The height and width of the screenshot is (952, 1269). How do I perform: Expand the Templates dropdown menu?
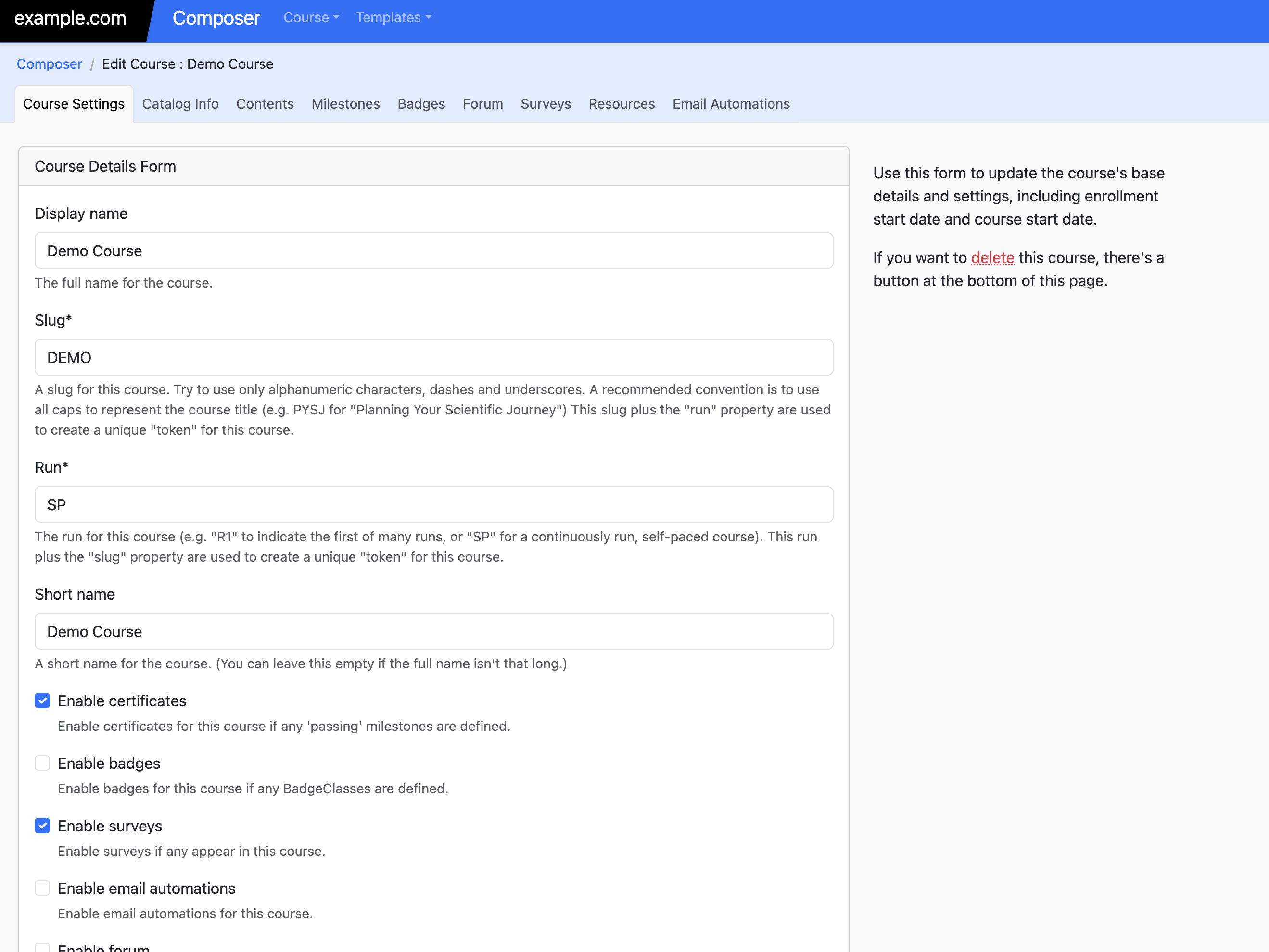click(x=393, y=17)
